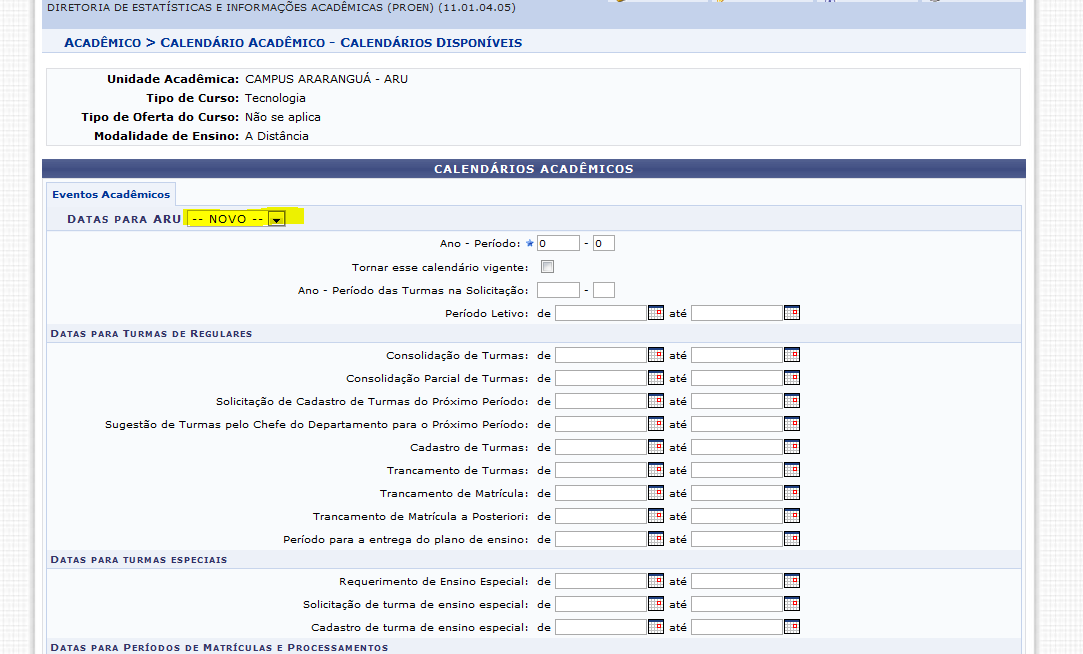Viewport: 1083px width, 654px height.
Task: Open the calendar for Sugestão de Turmas pelo Chefe
Action: point(656,423)
